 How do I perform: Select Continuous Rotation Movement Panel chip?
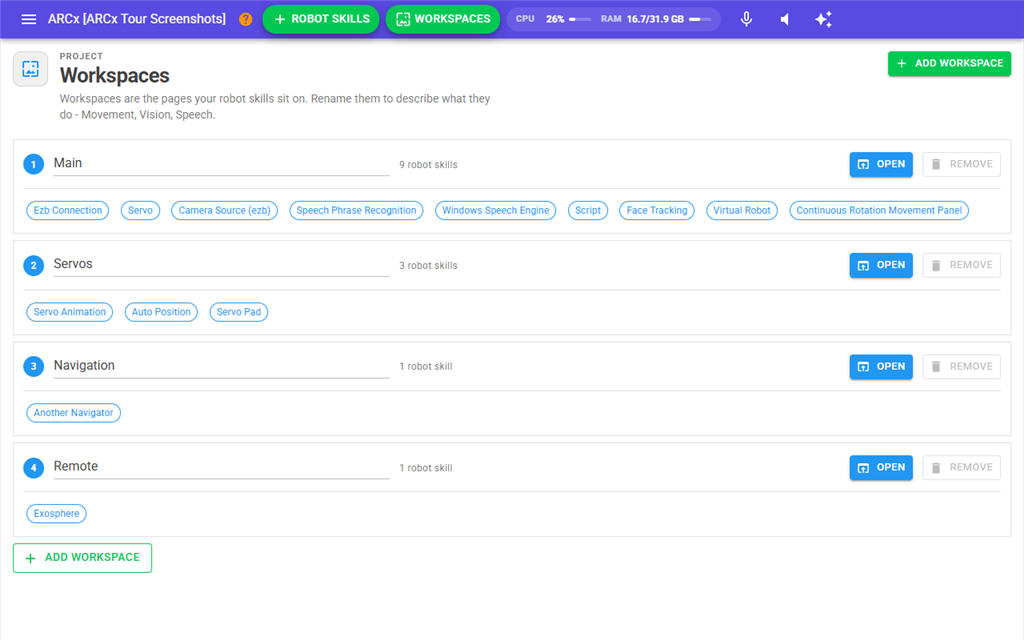879,210
